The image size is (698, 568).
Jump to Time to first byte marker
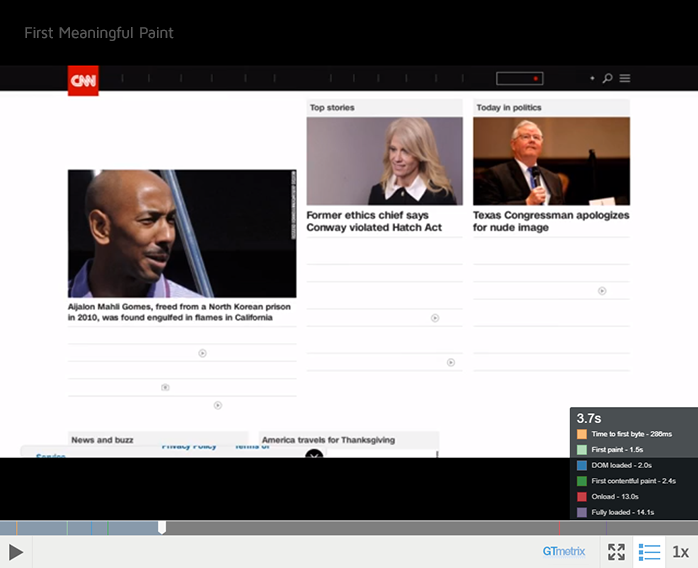[x=16, y=528]
